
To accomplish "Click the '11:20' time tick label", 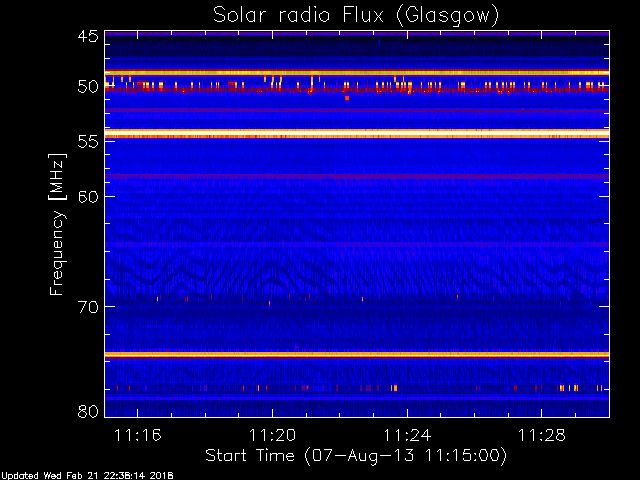I will (272, 436).
